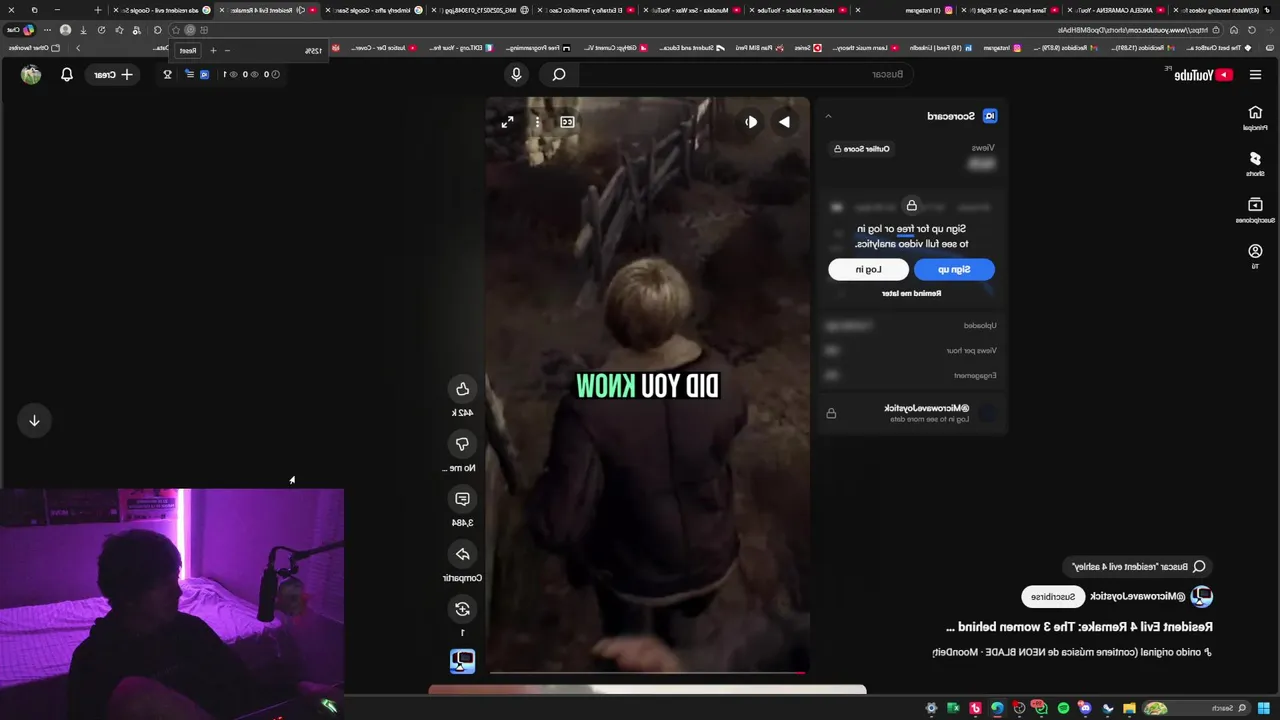Click the Suscribirse button

(x=1053, y=597)
